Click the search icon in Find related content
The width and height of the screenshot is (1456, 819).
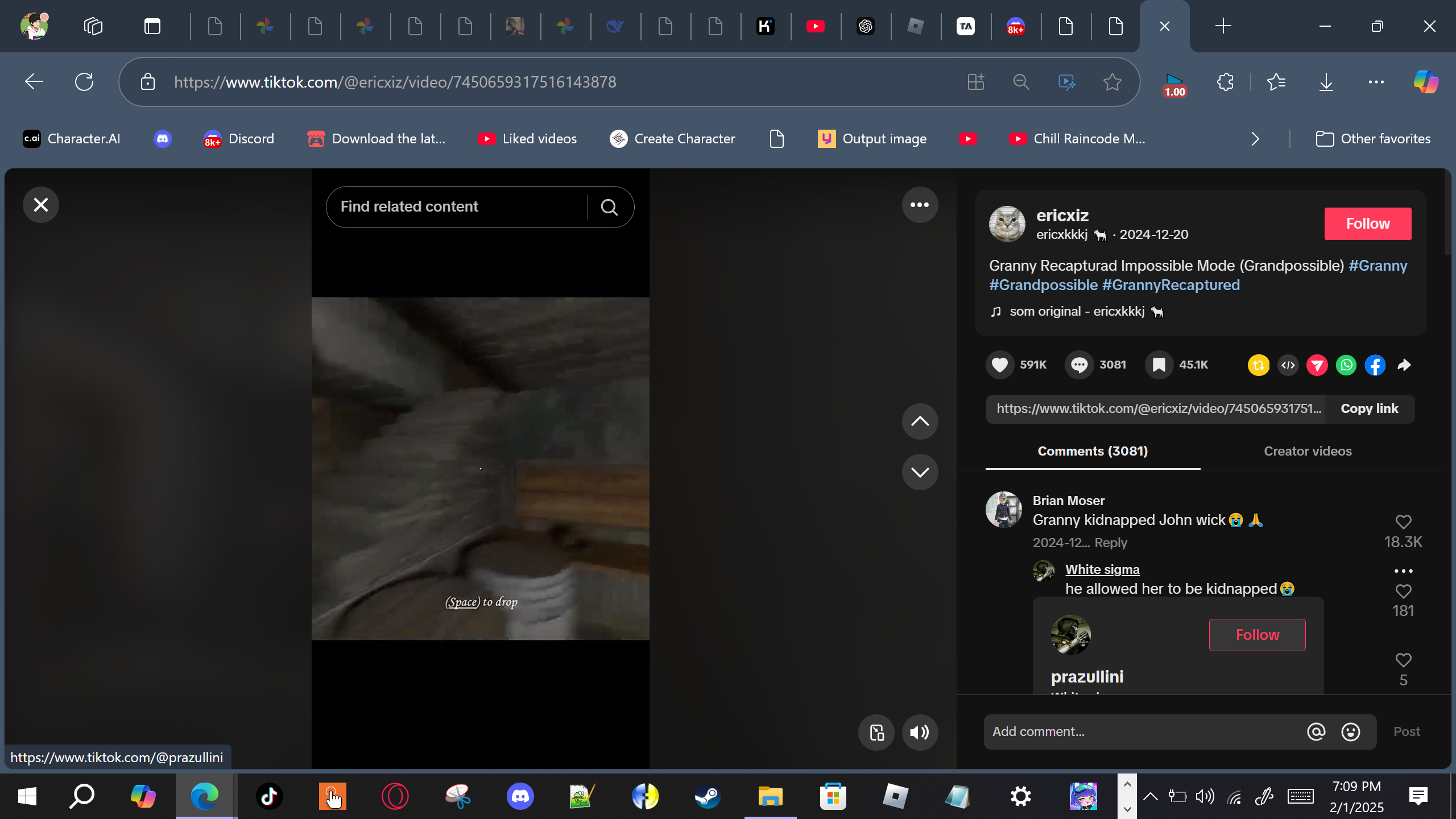pos(609,207)
